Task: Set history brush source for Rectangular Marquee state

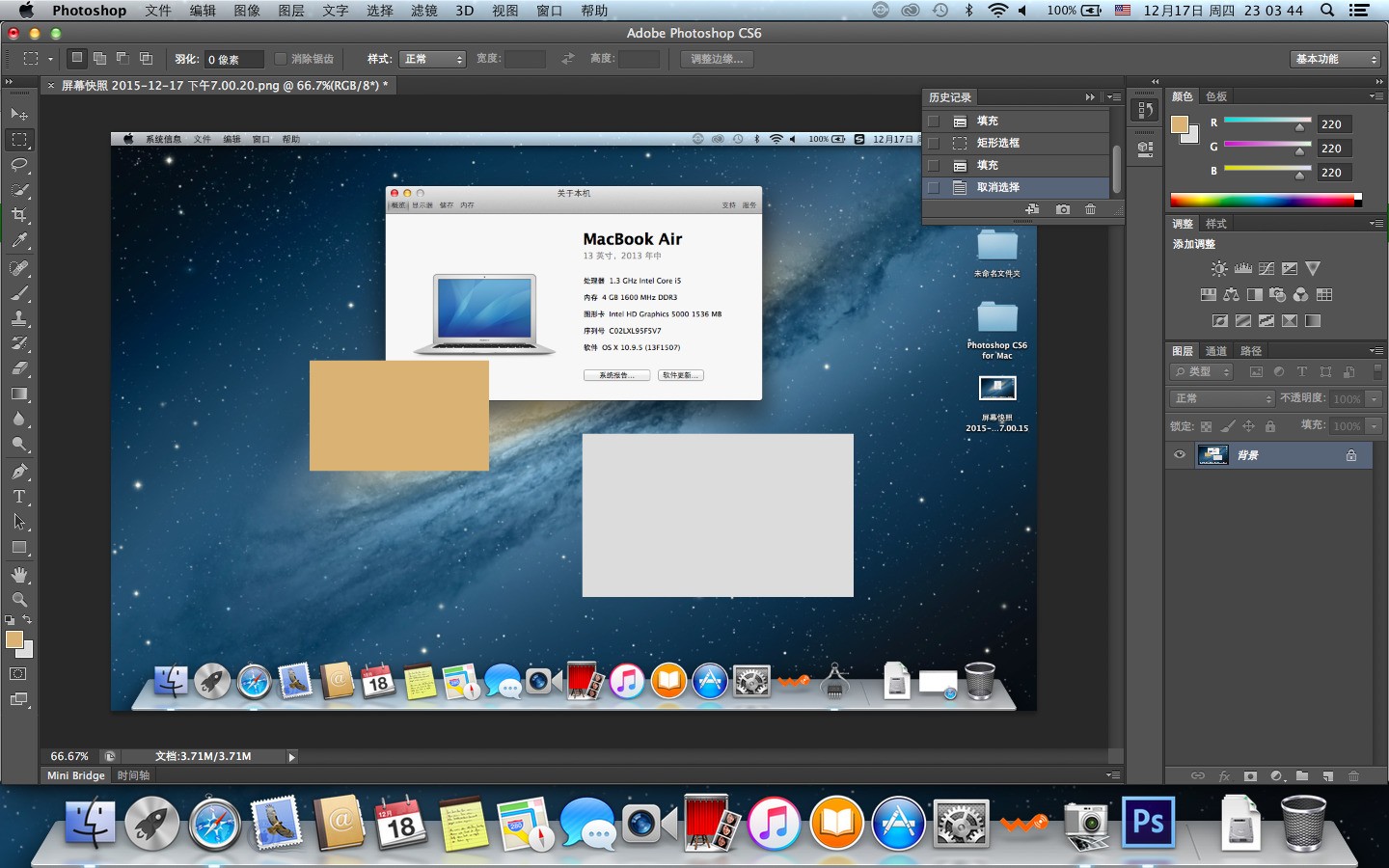Action: coord(933,143)
